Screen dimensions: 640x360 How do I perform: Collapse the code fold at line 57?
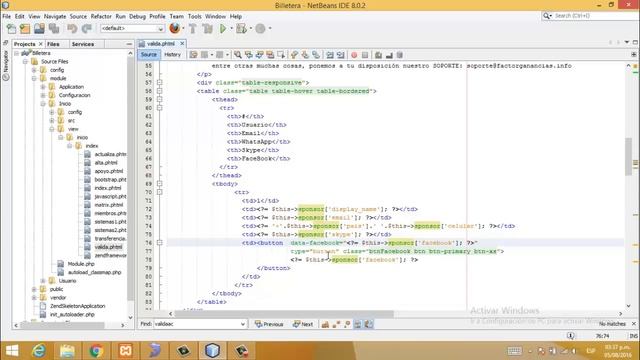[160, 82]
